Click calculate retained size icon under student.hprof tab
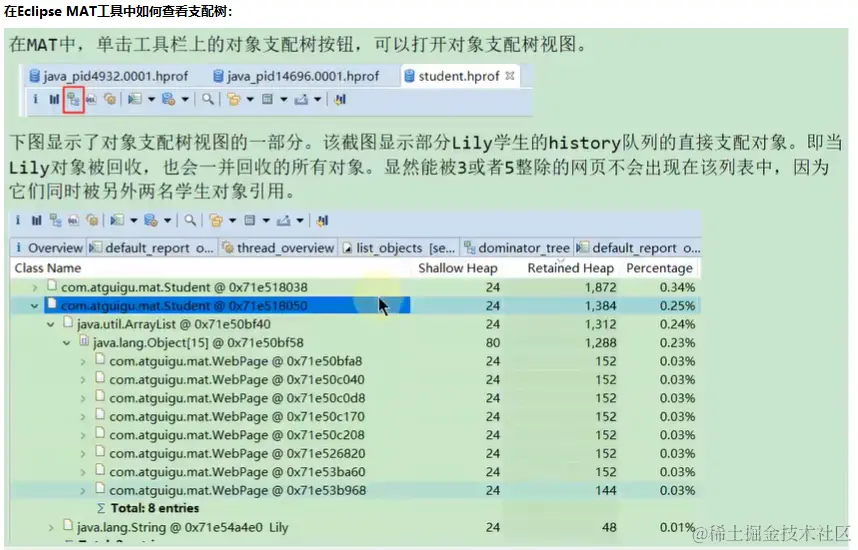 pyautogui.click(x=267, y=99)
